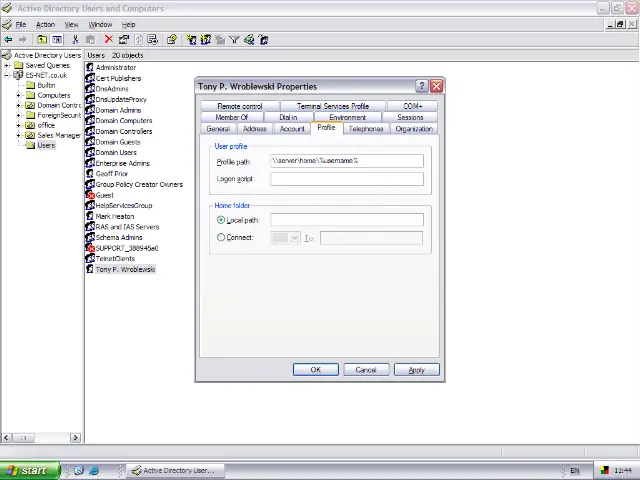
Task: Expand the ForeignSecurityPrincipals tree node
Action: [18, 115]
